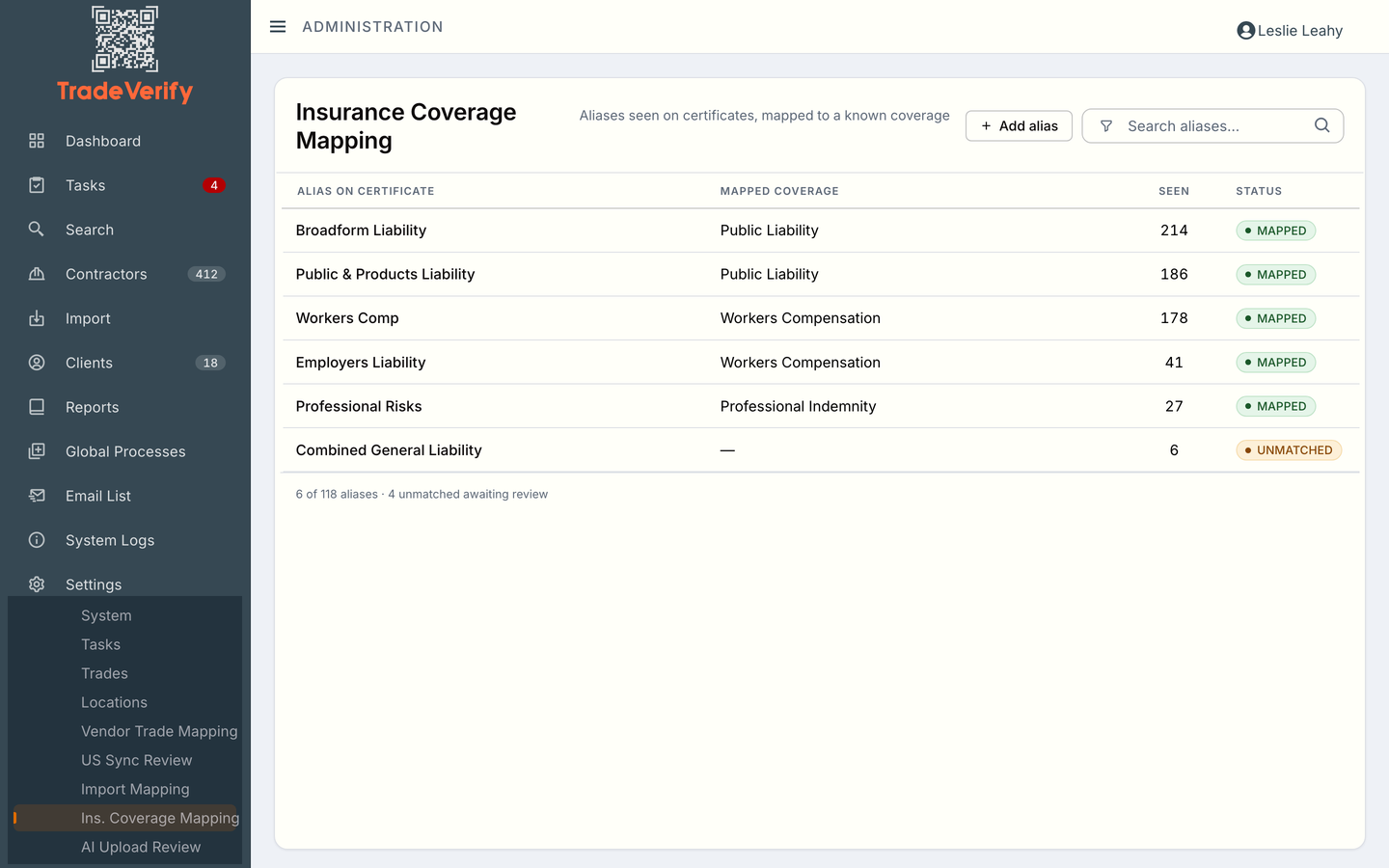Image resolution: width=1389 pixels, height=868 pixels.
Task: Click the Professional Risks alias
Action: tap(359, 406)
